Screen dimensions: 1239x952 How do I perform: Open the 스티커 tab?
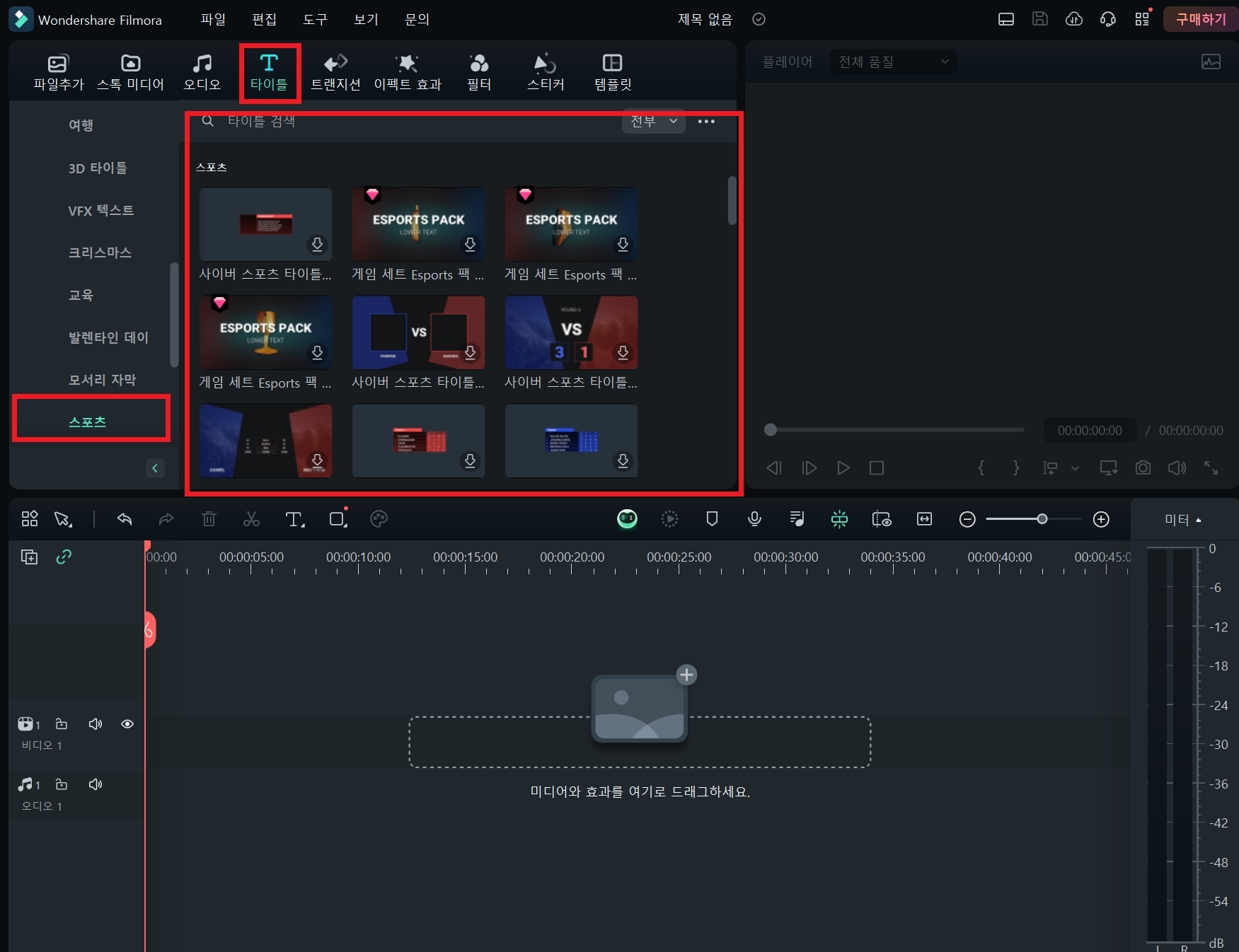[x=546, y=72]
